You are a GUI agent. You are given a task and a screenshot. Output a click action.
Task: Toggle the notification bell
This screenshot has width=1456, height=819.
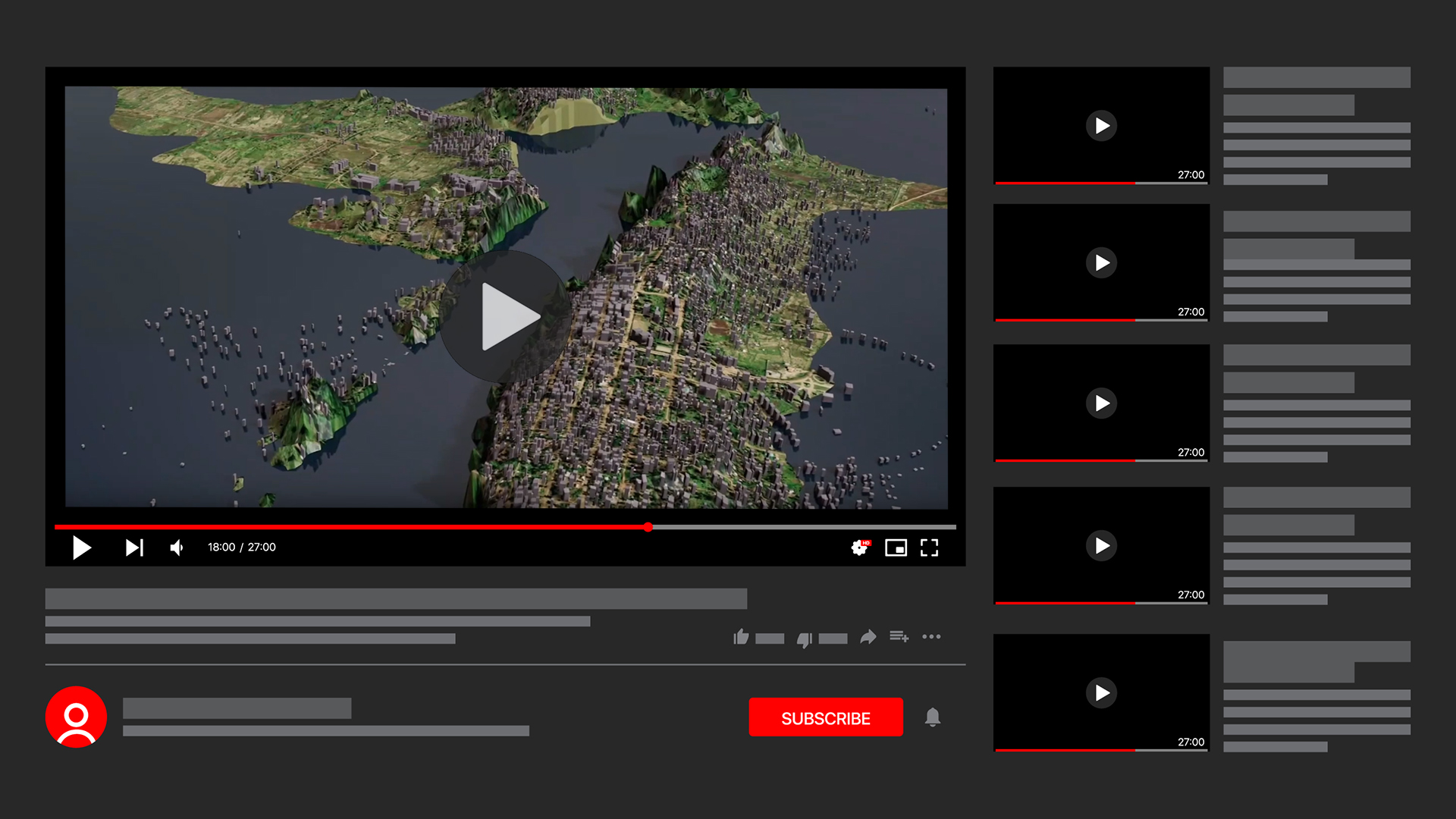933,717
